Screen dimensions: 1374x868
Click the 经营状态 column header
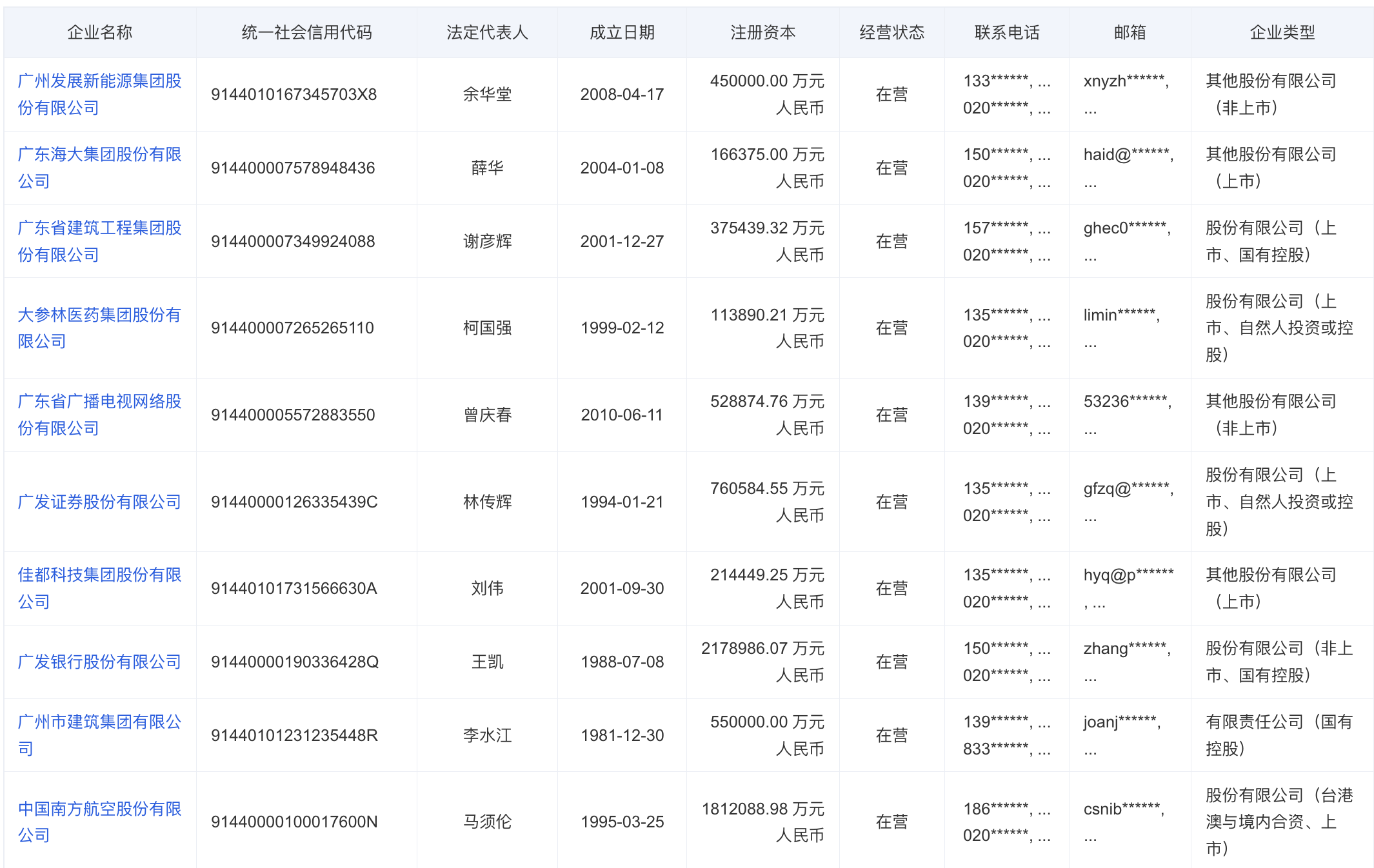point(892,32)
